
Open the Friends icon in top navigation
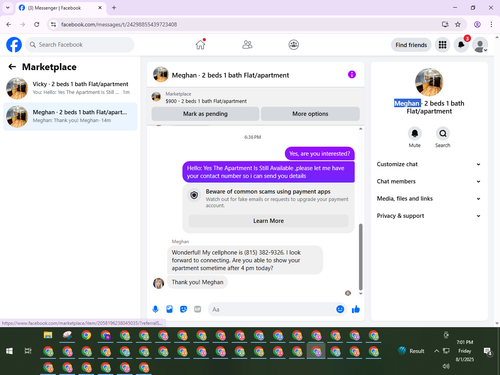(x=247, y=44)
